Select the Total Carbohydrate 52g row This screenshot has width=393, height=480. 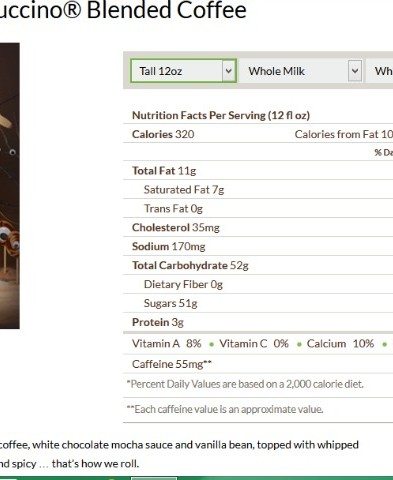point(258,266)
